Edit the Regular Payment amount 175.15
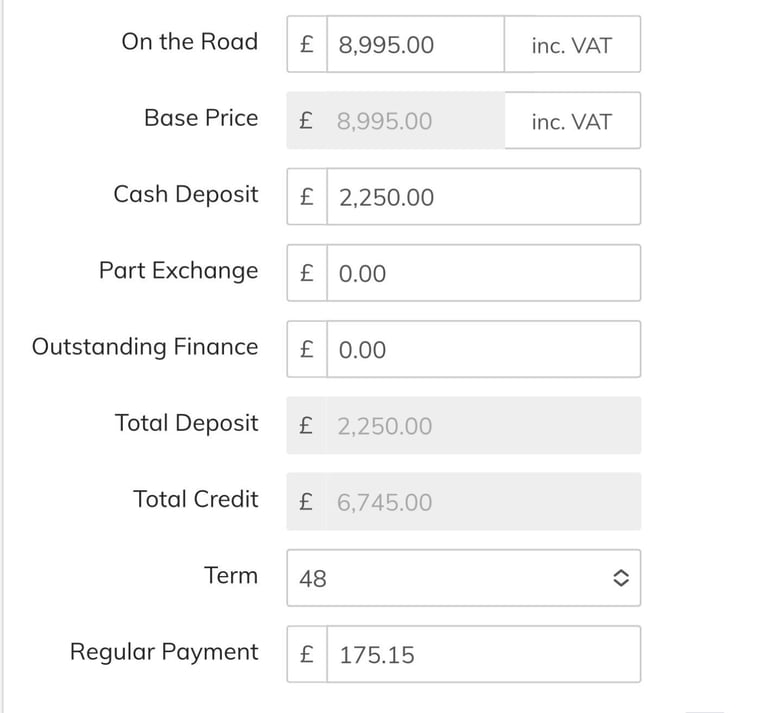768x713 pixels. pos(482,655)
